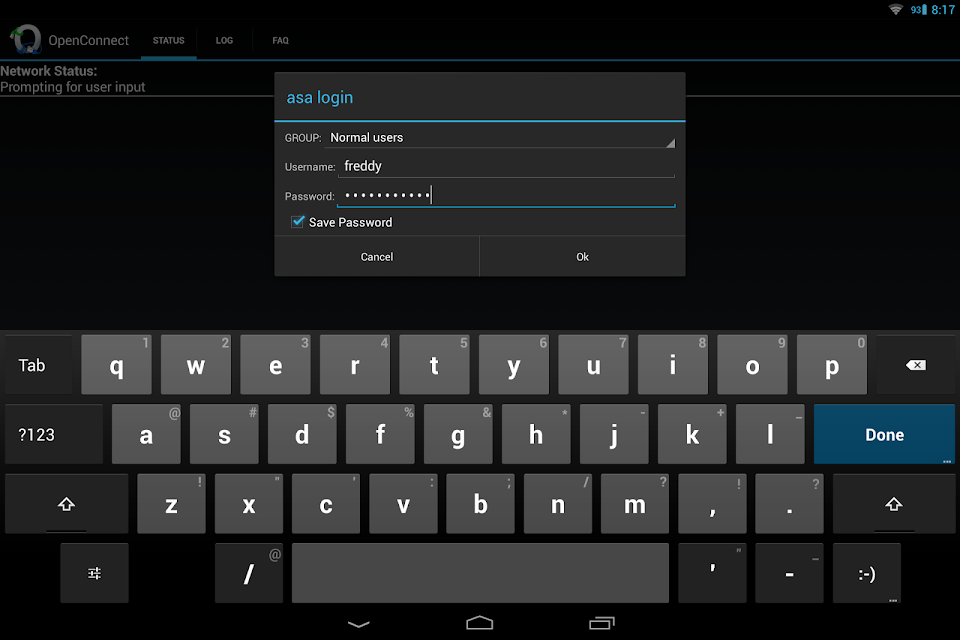960x640 pixels.
Task: Uncheck the Save Password checkbox
Action: coord(298,222)
